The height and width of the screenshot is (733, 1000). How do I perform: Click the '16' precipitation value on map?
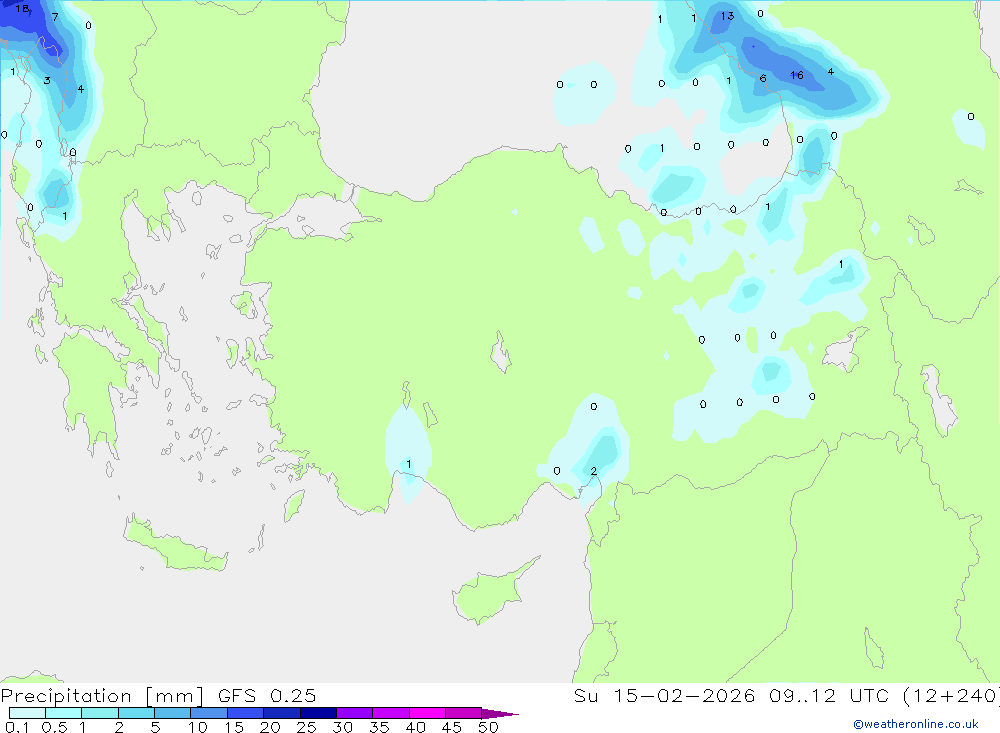click(x=797, y=75)
